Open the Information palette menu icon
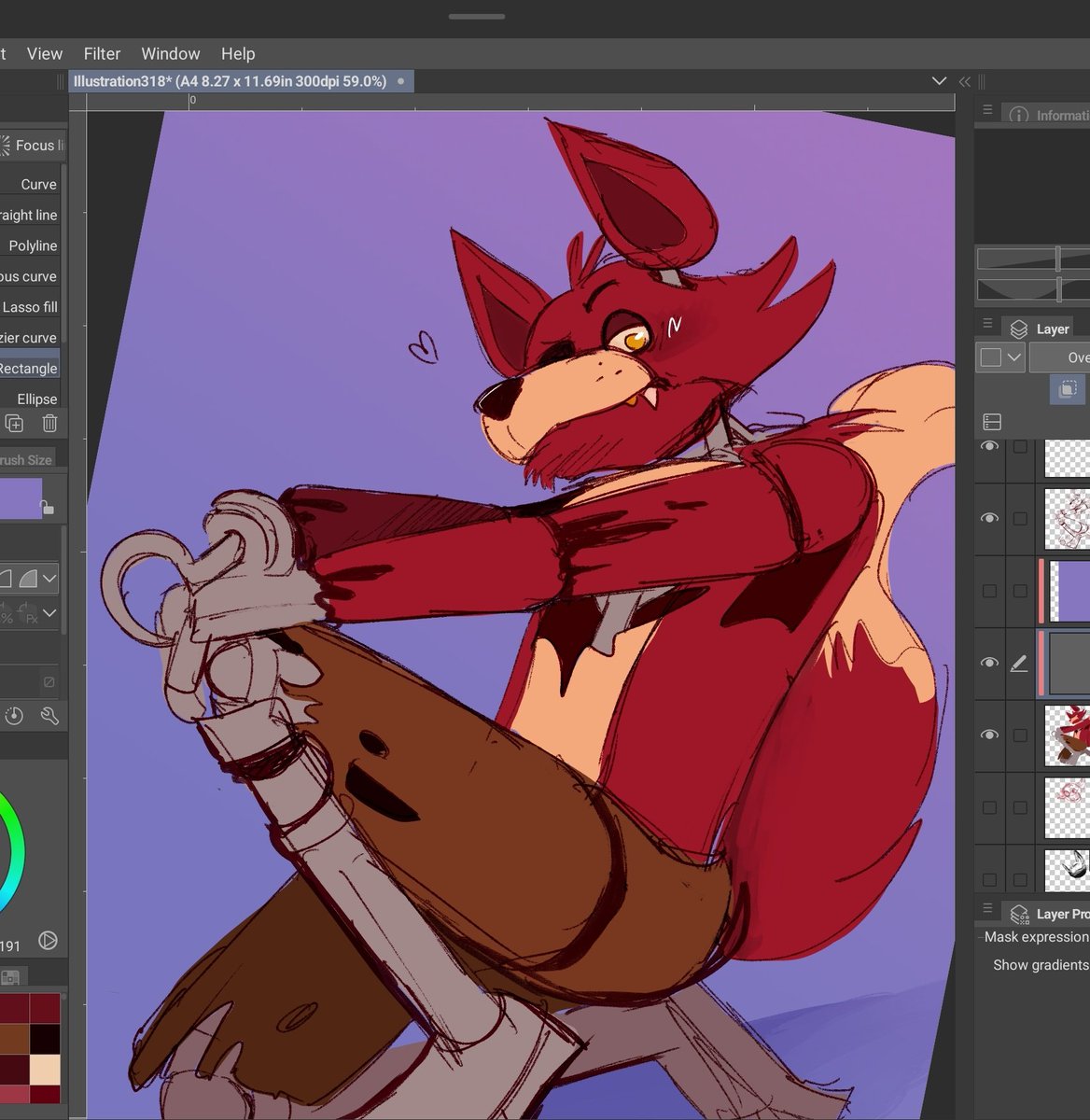 pyautogui.click(x=987, y=110)
